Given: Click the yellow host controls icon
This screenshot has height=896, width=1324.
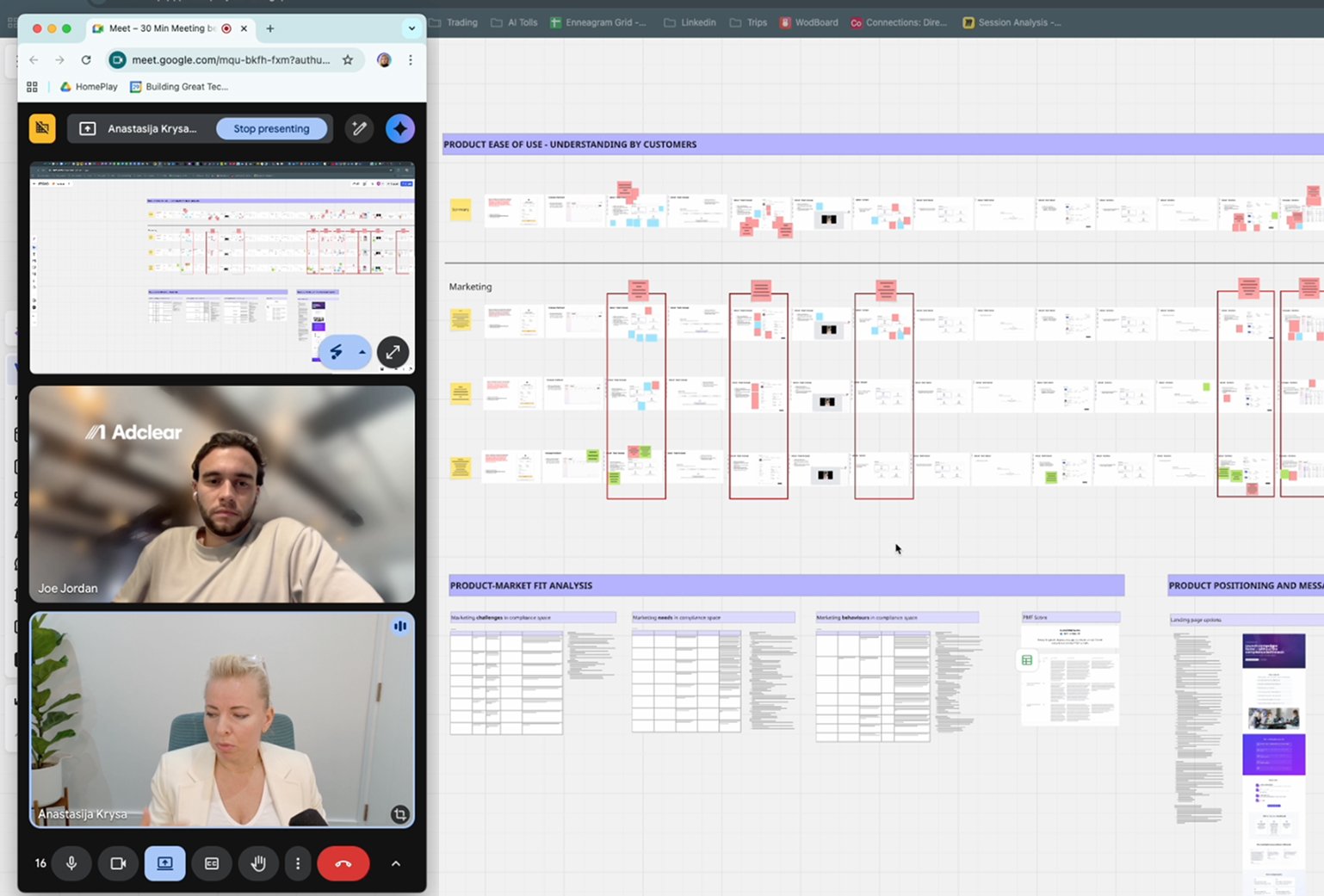Looking at the screenshot, I should [42, 128].
